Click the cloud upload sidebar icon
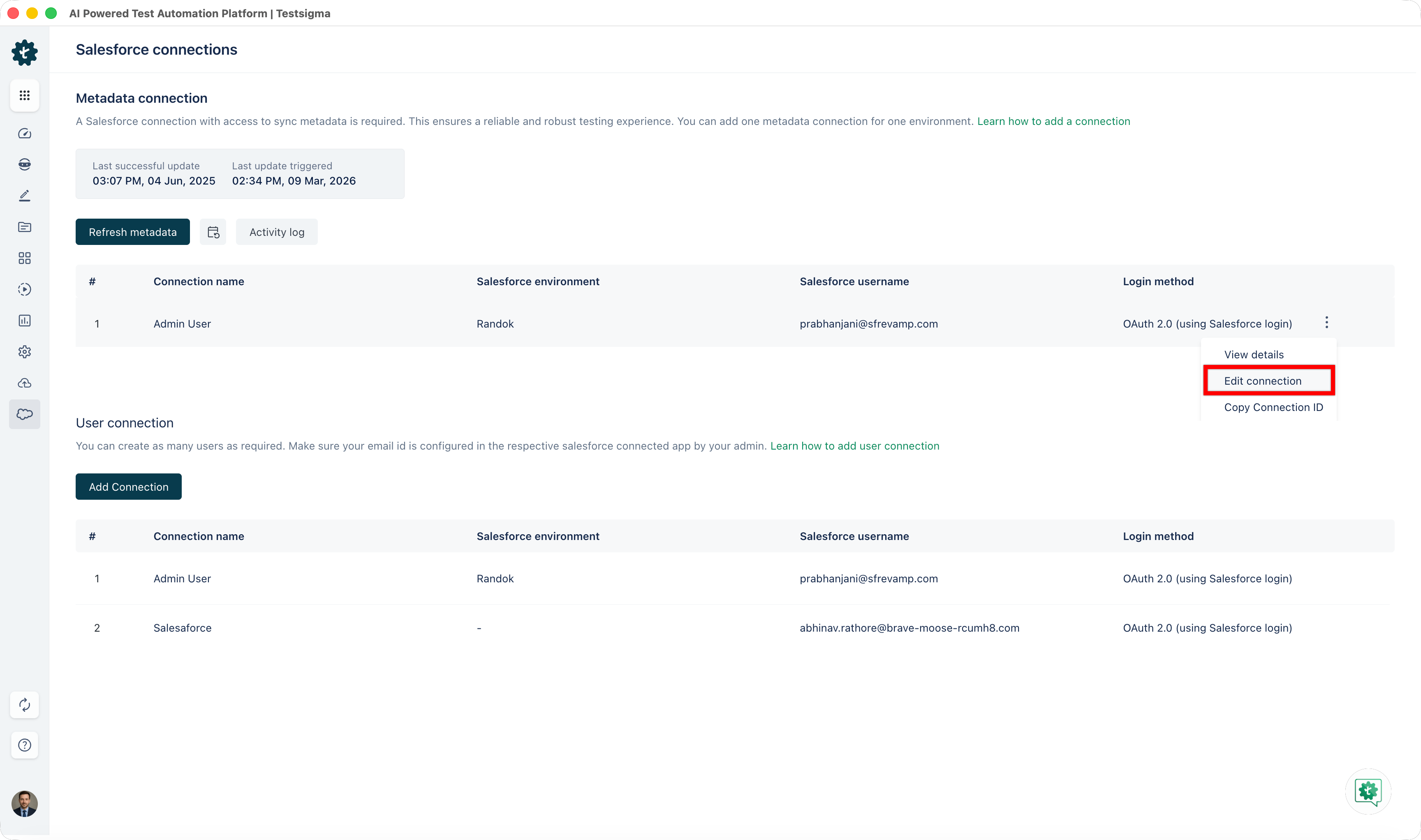 tap(24, 383)
